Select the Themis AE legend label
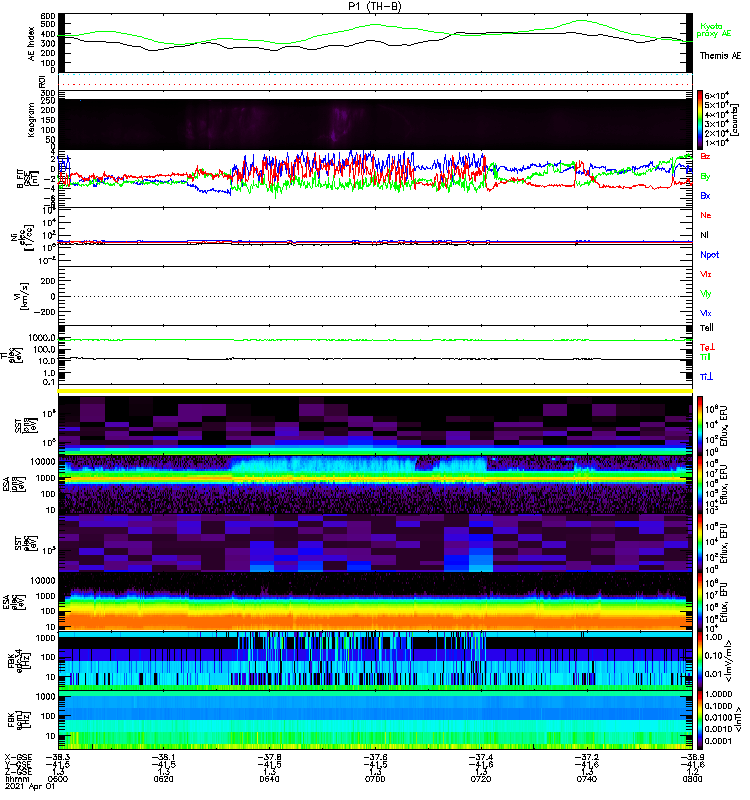750x800 pixels. tap(720, 56)
